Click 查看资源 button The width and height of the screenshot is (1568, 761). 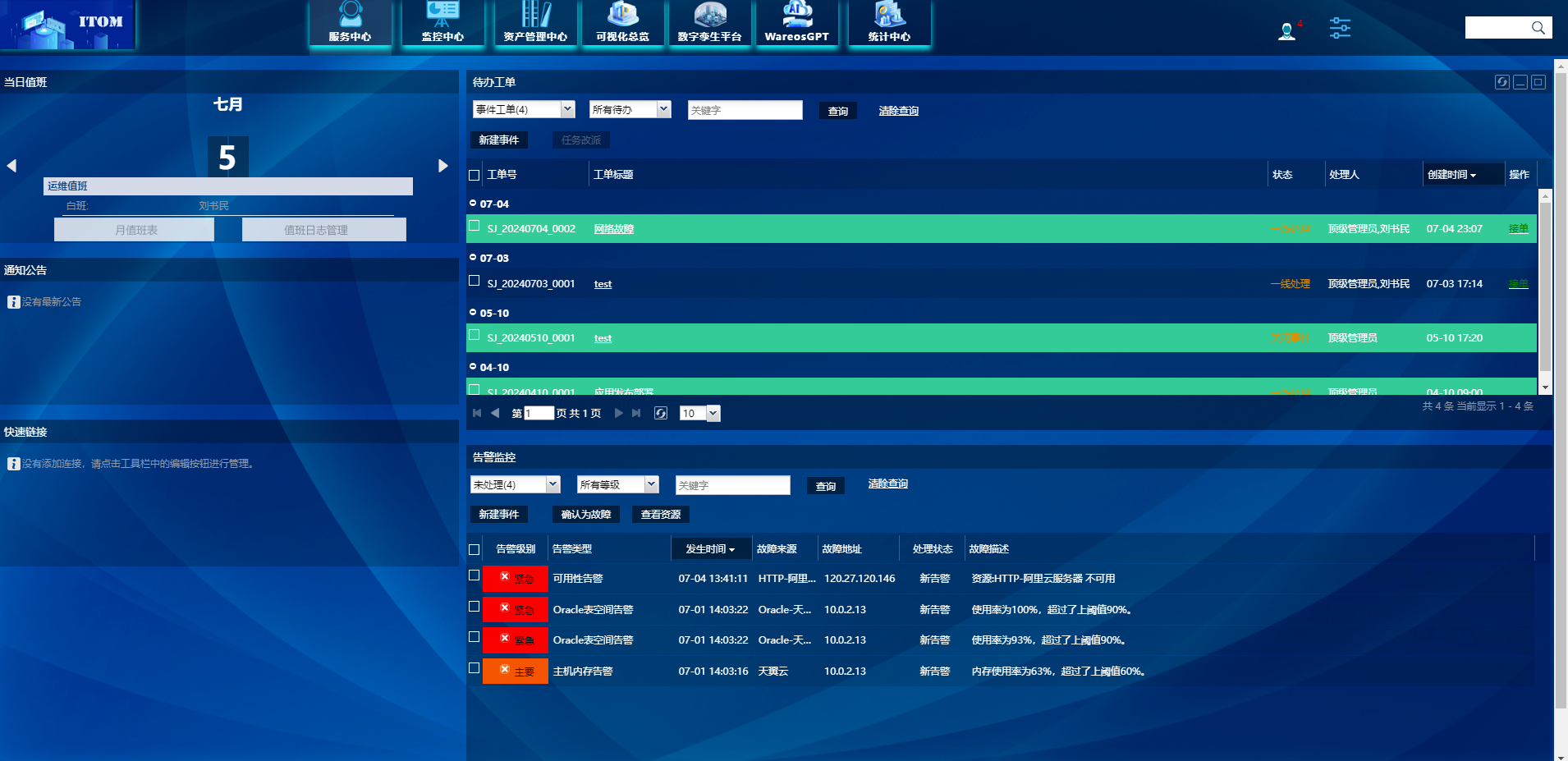tap(661, 515)
